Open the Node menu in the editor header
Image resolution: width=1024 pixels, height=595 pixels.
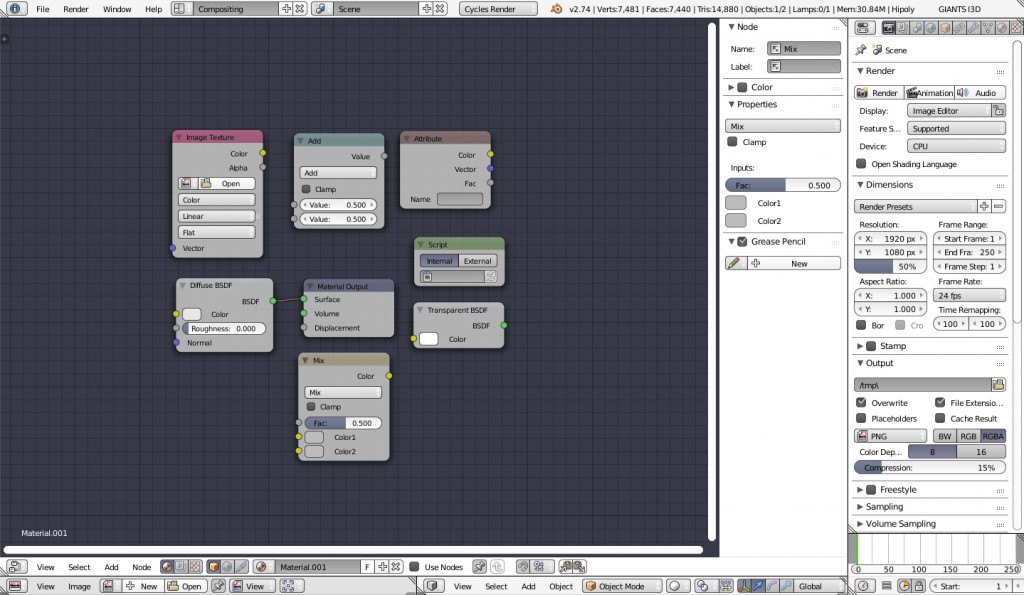pyautogui.click(x=139, y=566)
